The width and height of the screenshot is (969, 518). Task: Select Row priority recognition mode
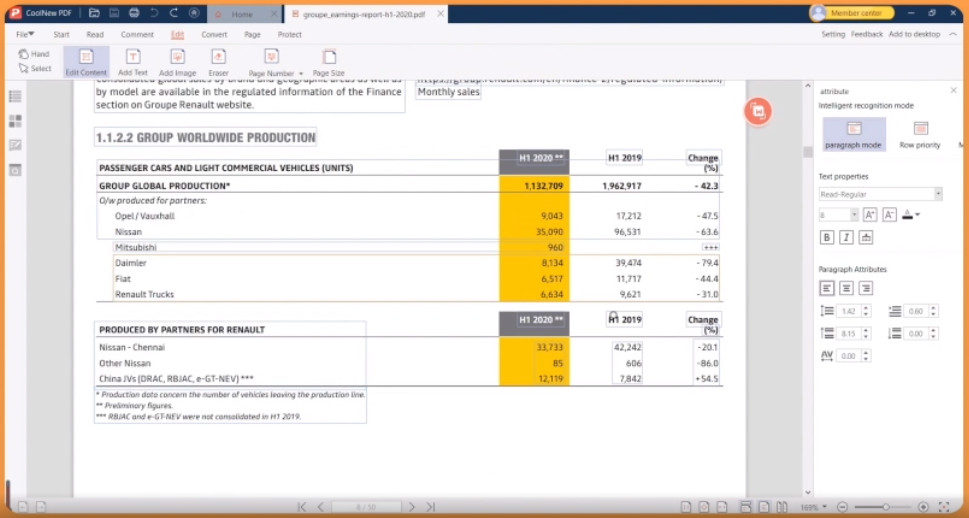(x=920, y=134)
